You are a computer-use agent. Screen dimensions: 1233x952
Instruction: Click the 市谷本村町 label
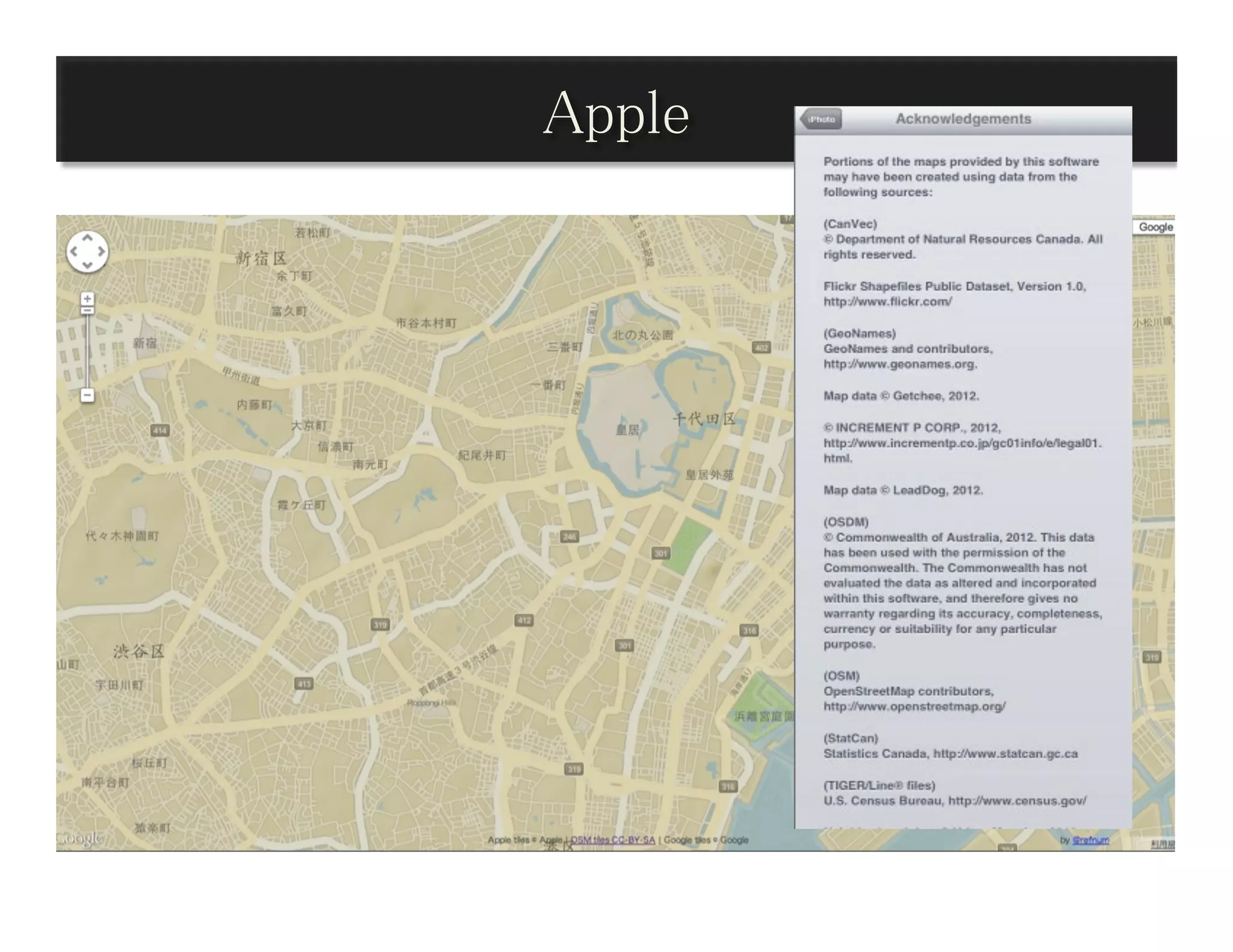coord(426,323)
